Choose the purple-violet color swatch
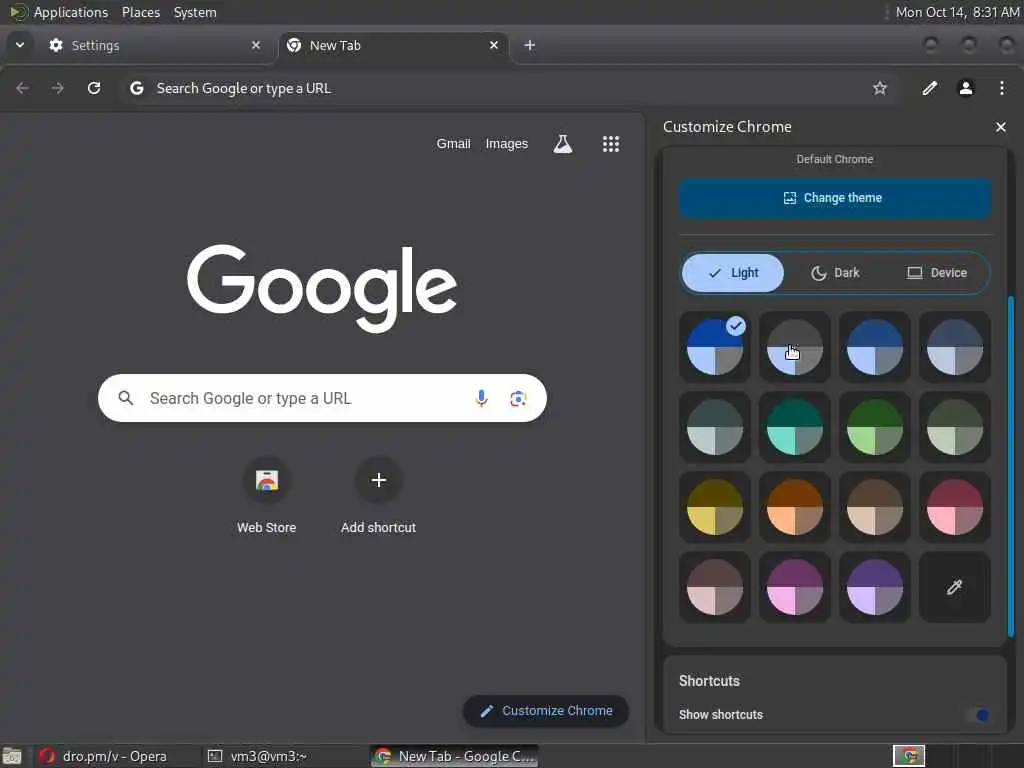The width and height of the screenshot is (1024, 768). (874, 586)
